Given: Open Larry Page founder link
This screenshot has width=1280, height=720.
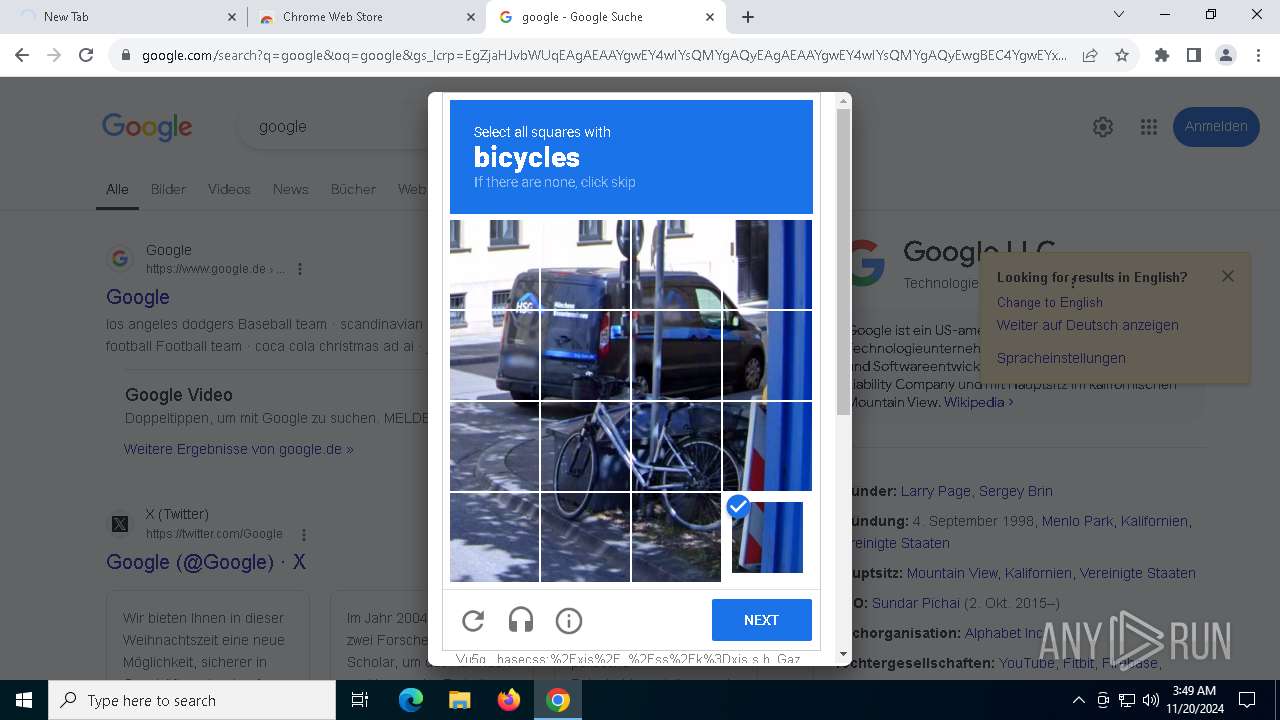Looking at the screenshot, I should pyautogui.click(x=936, y=491).
